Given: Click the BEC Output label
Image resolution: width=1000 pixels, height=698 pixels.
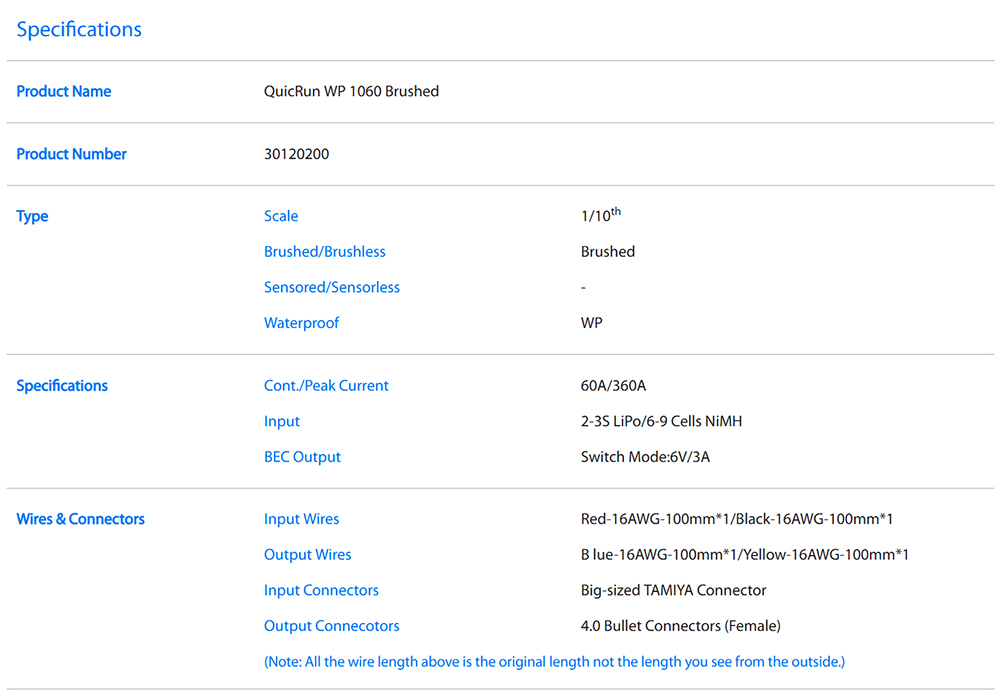Looking at the screenshot, I should [x=302, y=457].
